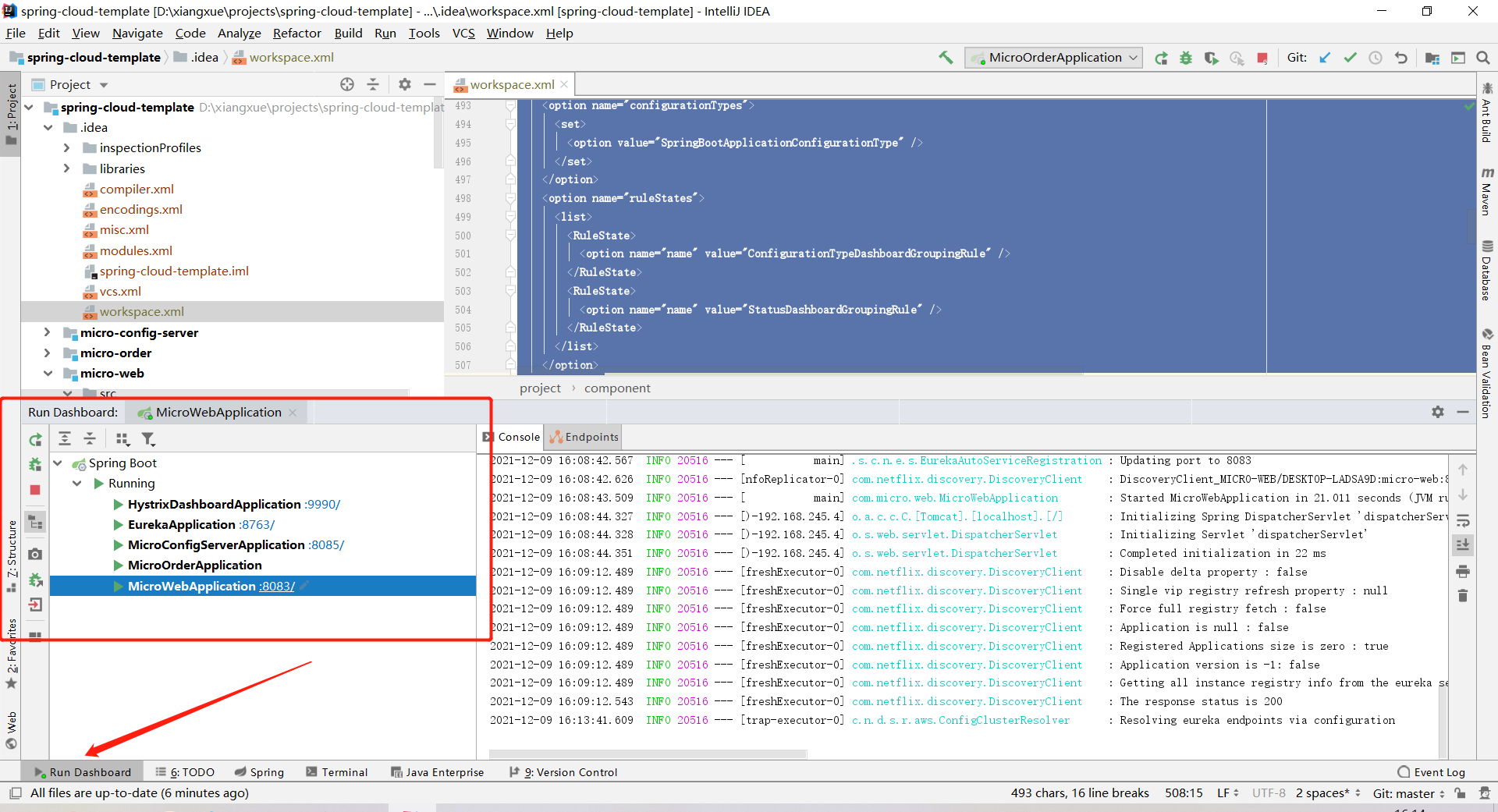
Task: Expand the micro-config-server module
Action: pyautogui.click(x=48, y=332)
